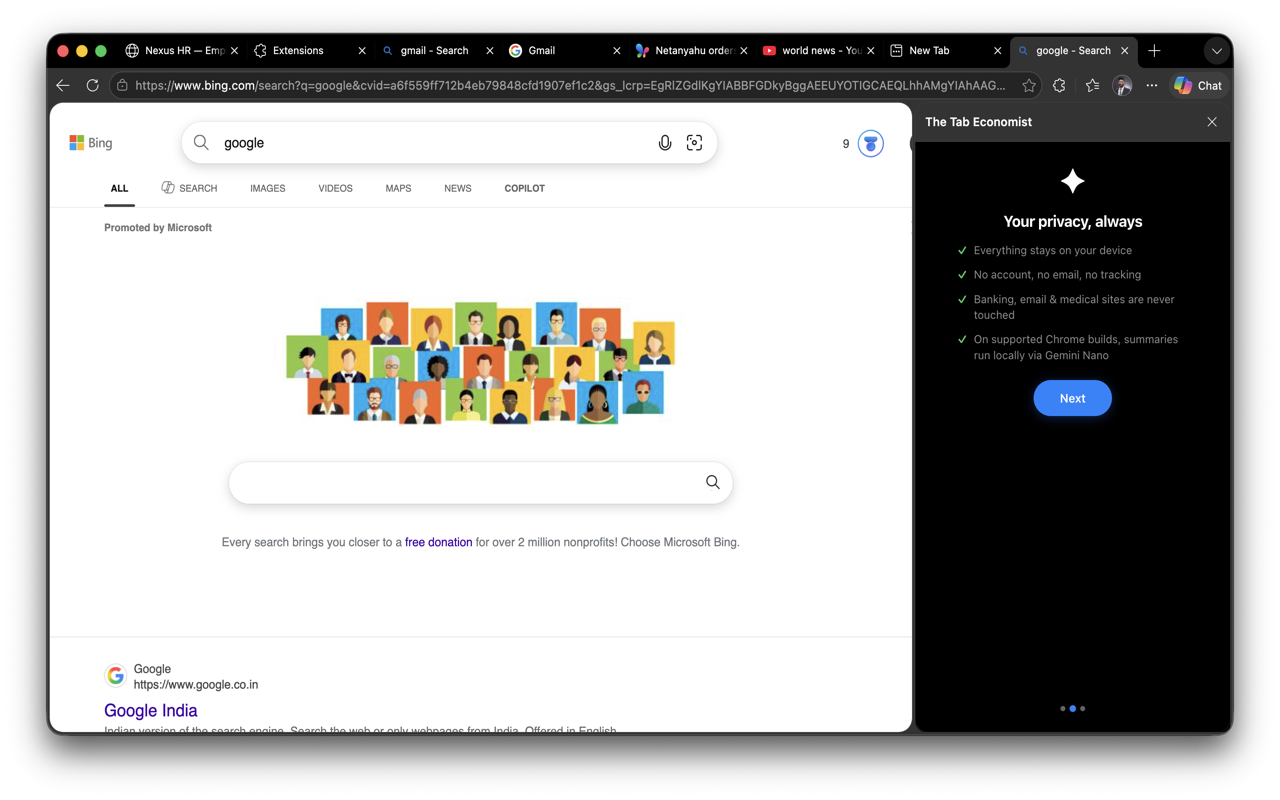Viewport: 1280px width, 800px height.
Task: Open Copilot Chat button in toolbar
Action: [x=1198, y=86]
